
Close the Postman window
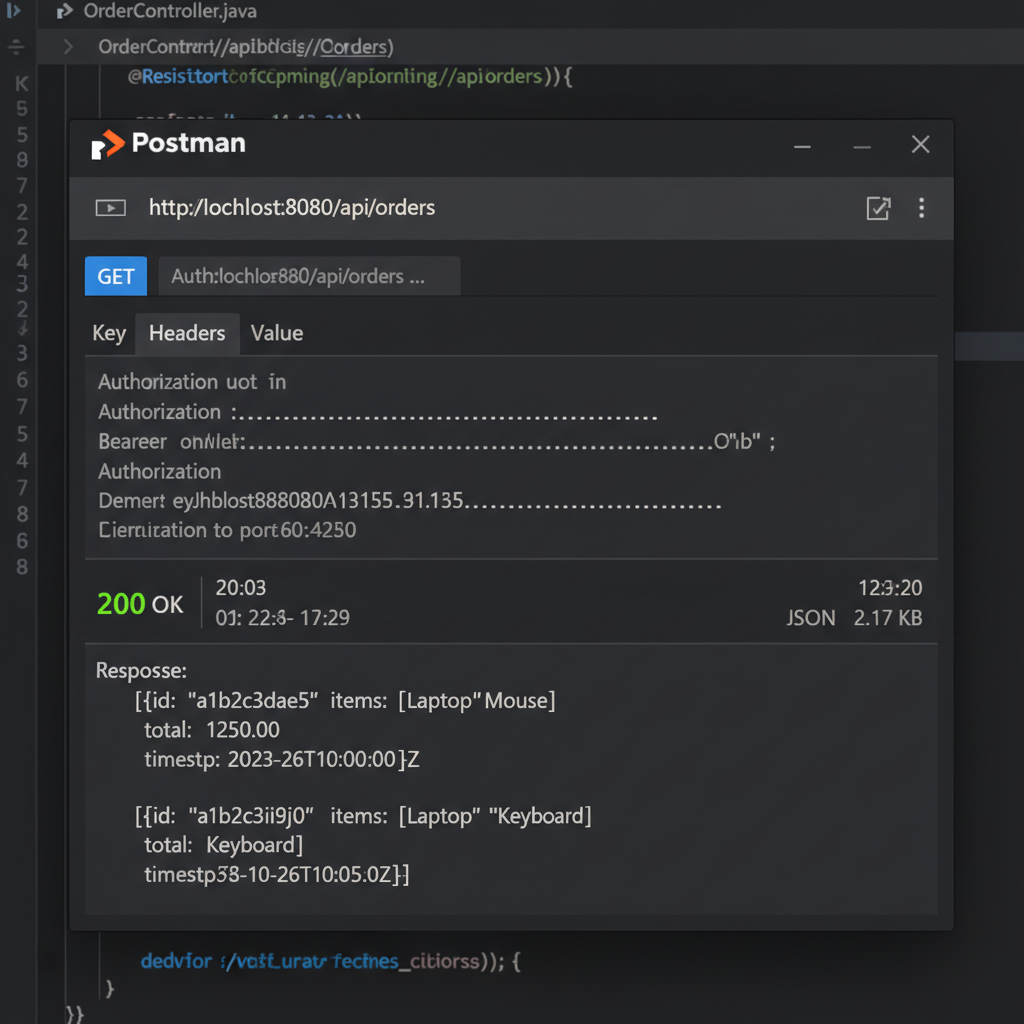(920, 144)
